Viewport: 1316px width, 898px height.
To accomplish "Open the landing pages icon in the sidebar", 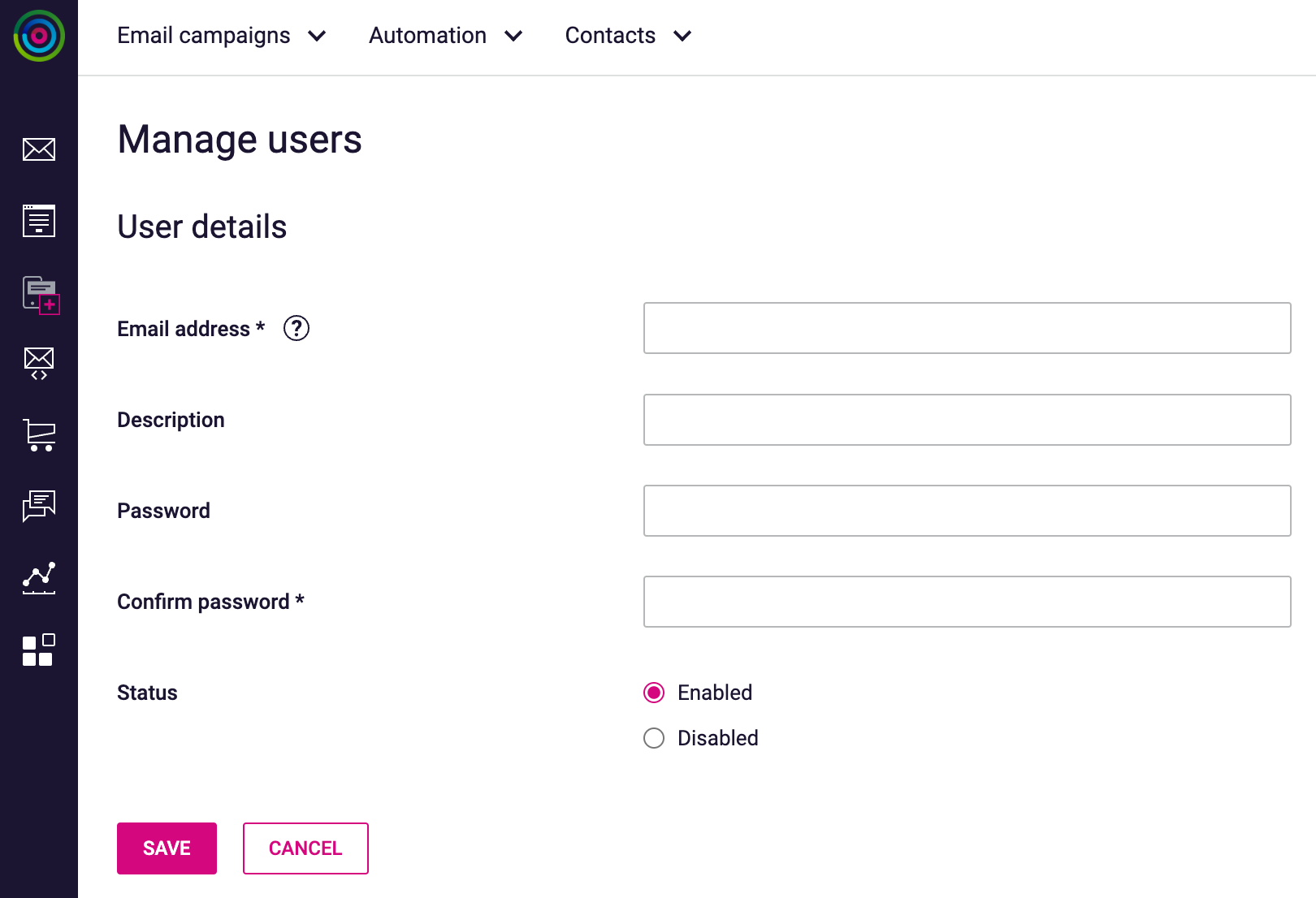I will [39, 221].
